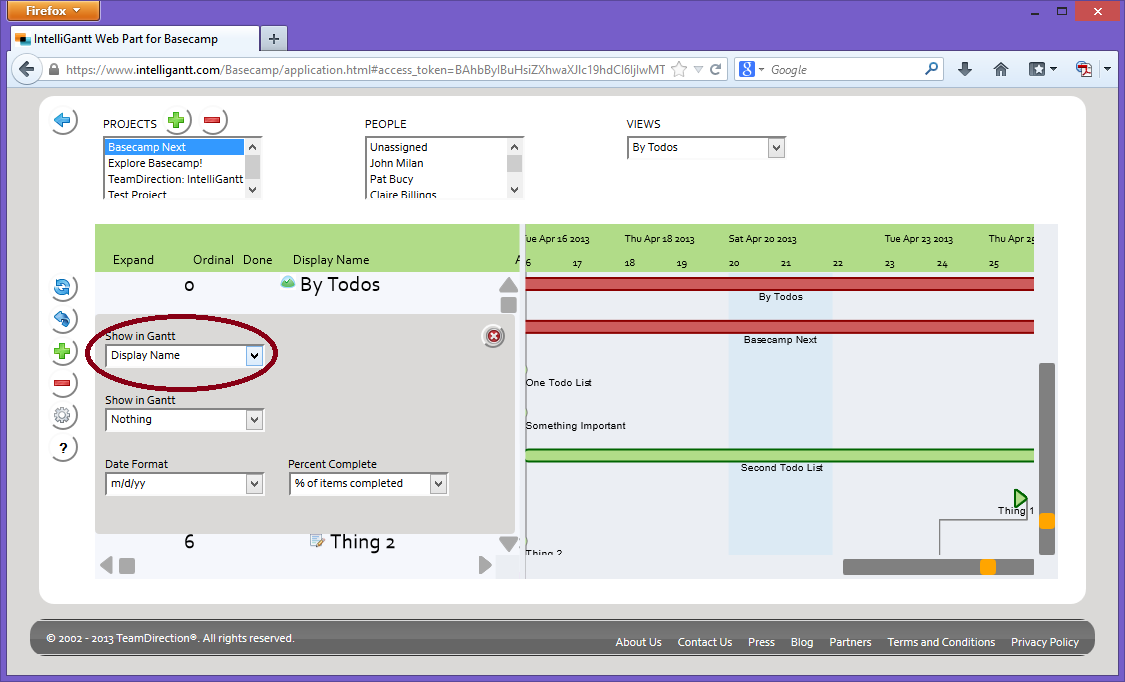Click in the browser address bar

(364, 70)
